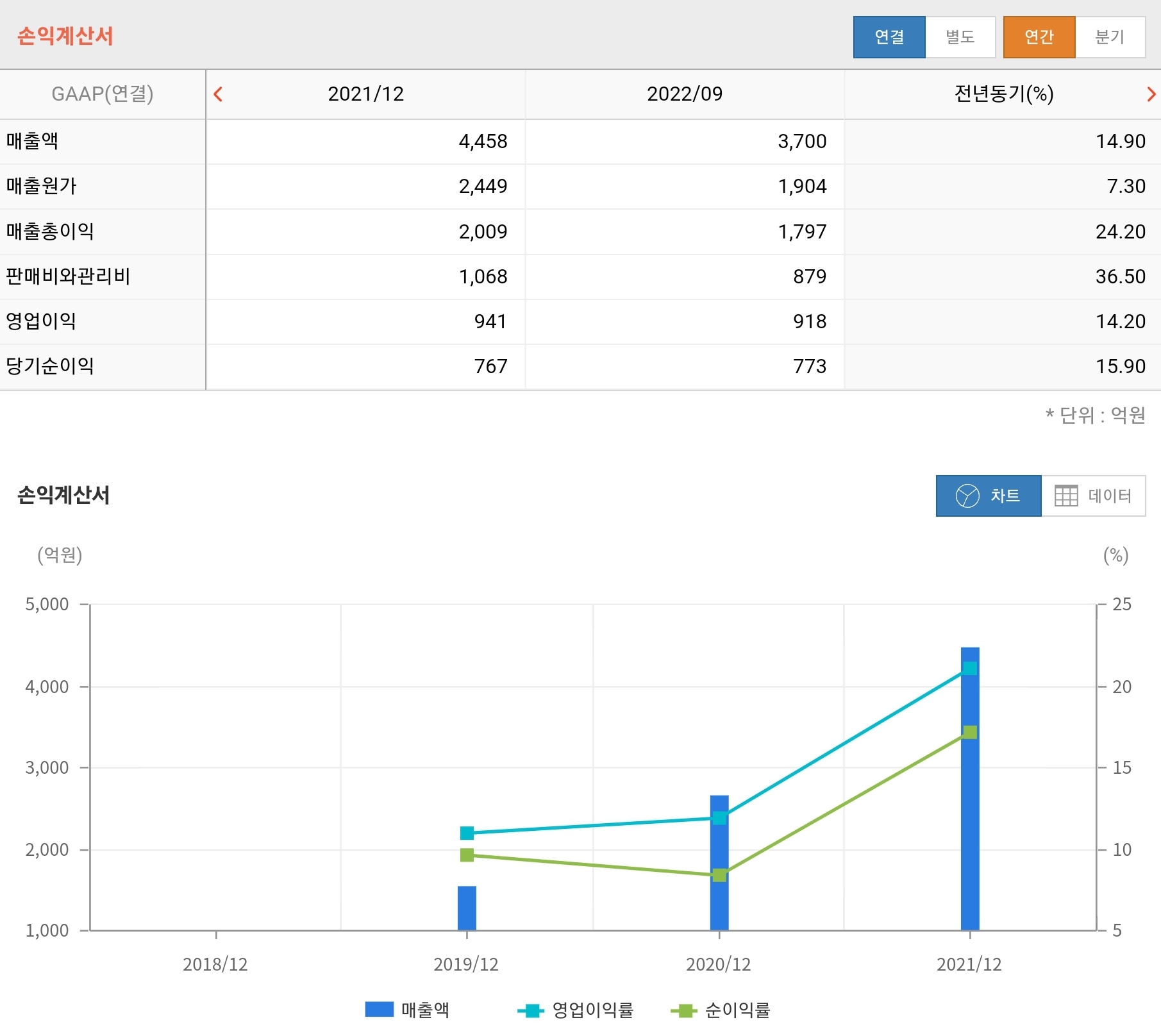The height and width of the screenshot is (1036, 1161).
Task: Click the 2022/09 column header
Action: (x=685, y=94)
